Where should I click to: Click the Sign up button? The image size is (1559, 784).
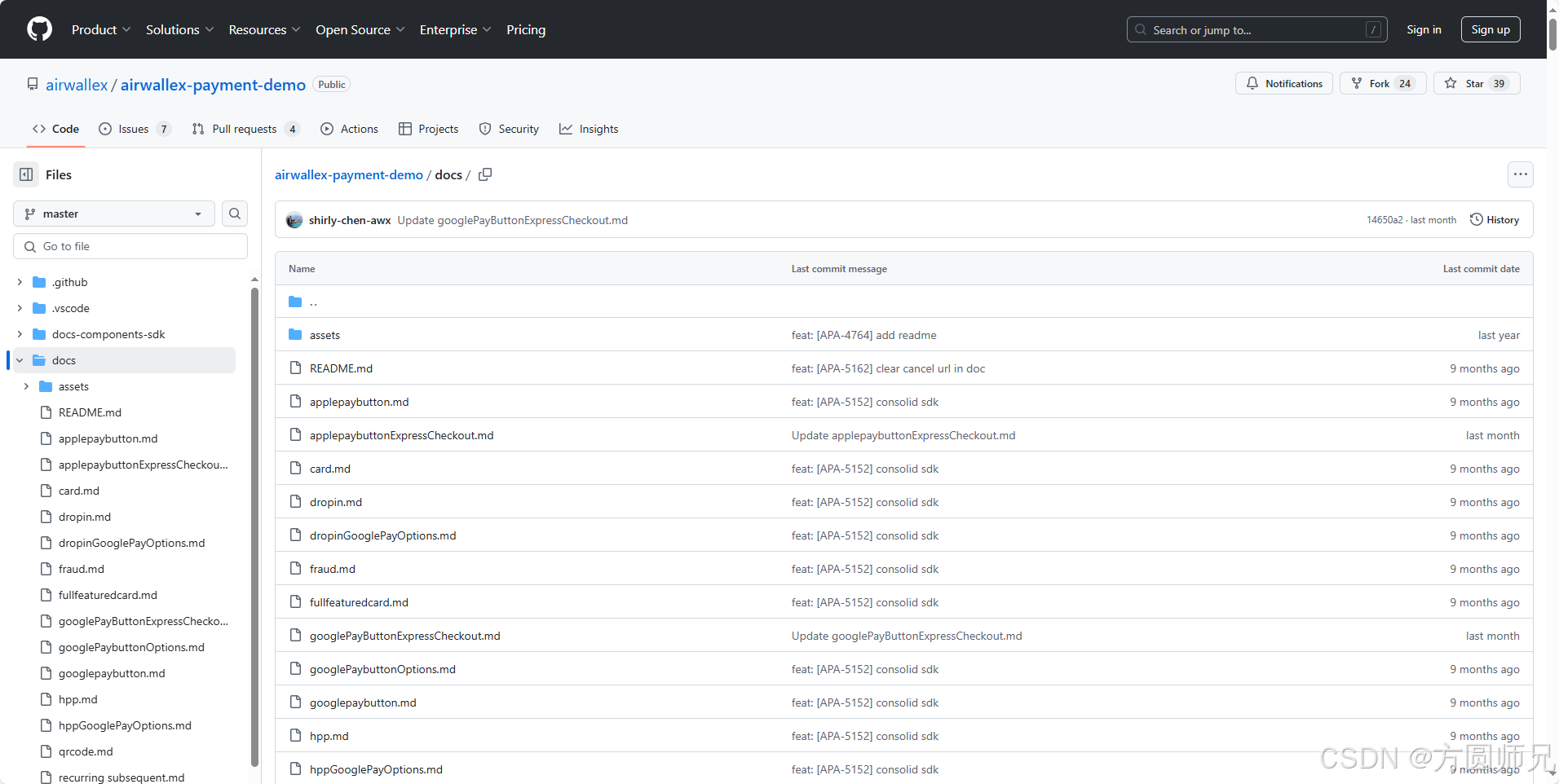tap(1491, 29)
